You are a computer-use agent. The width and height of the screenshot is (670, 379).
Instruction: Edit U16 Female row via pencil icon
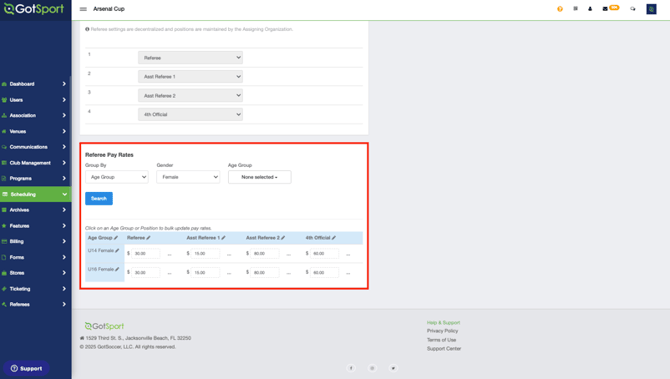pos(117,269)
